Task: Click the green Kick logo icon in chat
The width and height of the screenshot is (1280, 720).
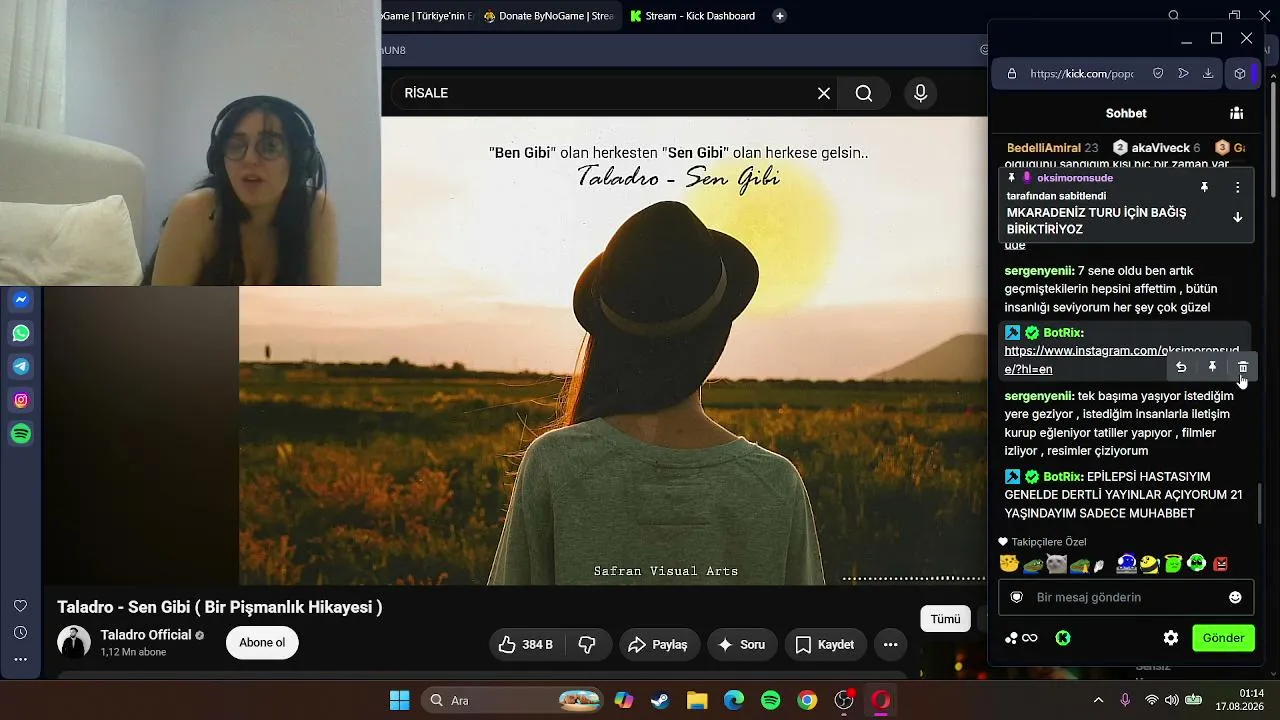Action: (x=1063, y=638)
